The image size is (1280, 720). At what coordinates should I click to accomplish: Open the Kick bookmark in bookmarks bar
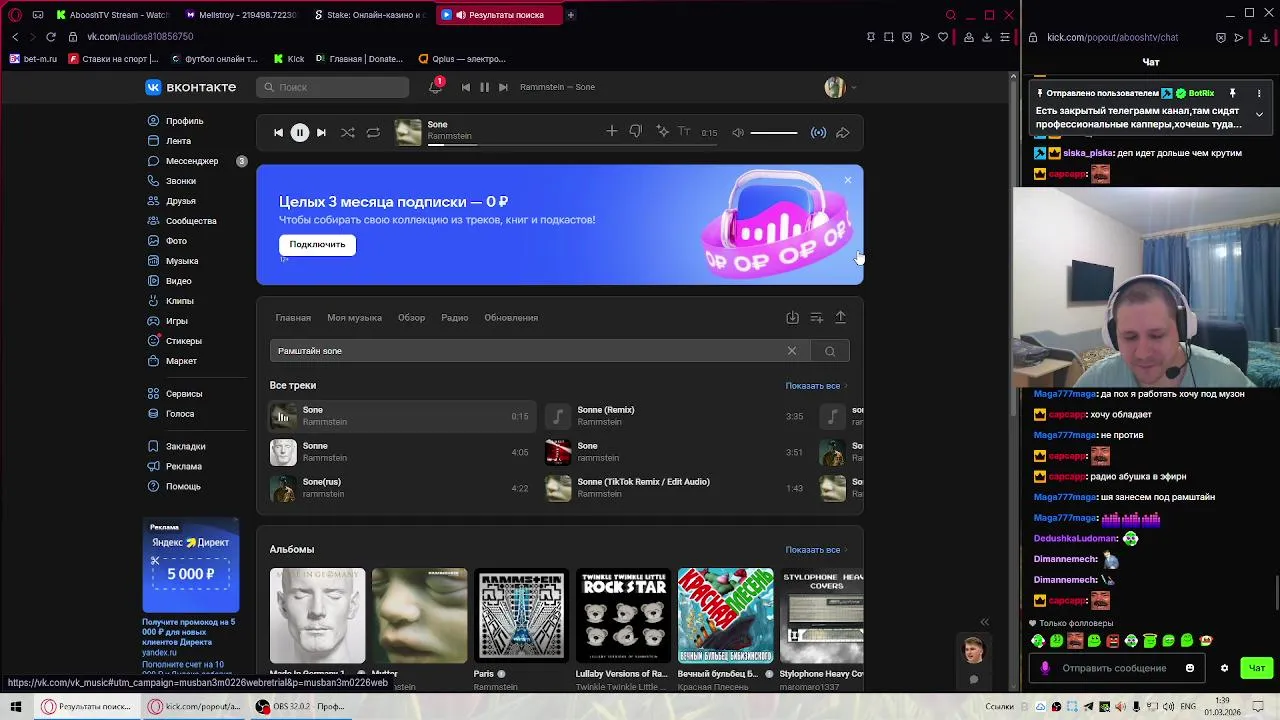[289, 59]
